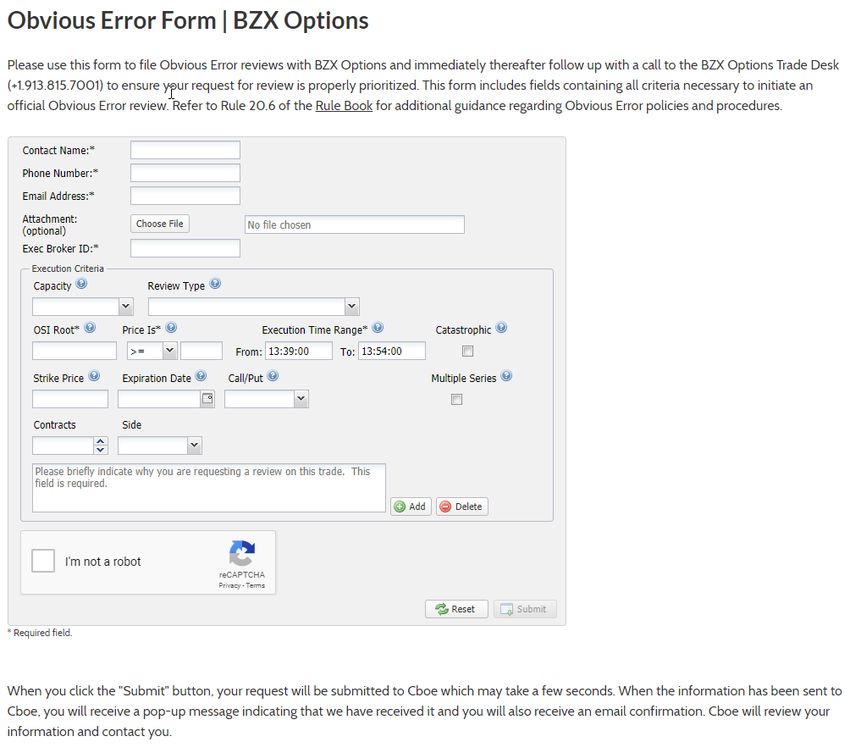Tick the Catastrophic checkbox
Image resolution: width=850 pixels, height=753 pixels.
click(467, 351)
